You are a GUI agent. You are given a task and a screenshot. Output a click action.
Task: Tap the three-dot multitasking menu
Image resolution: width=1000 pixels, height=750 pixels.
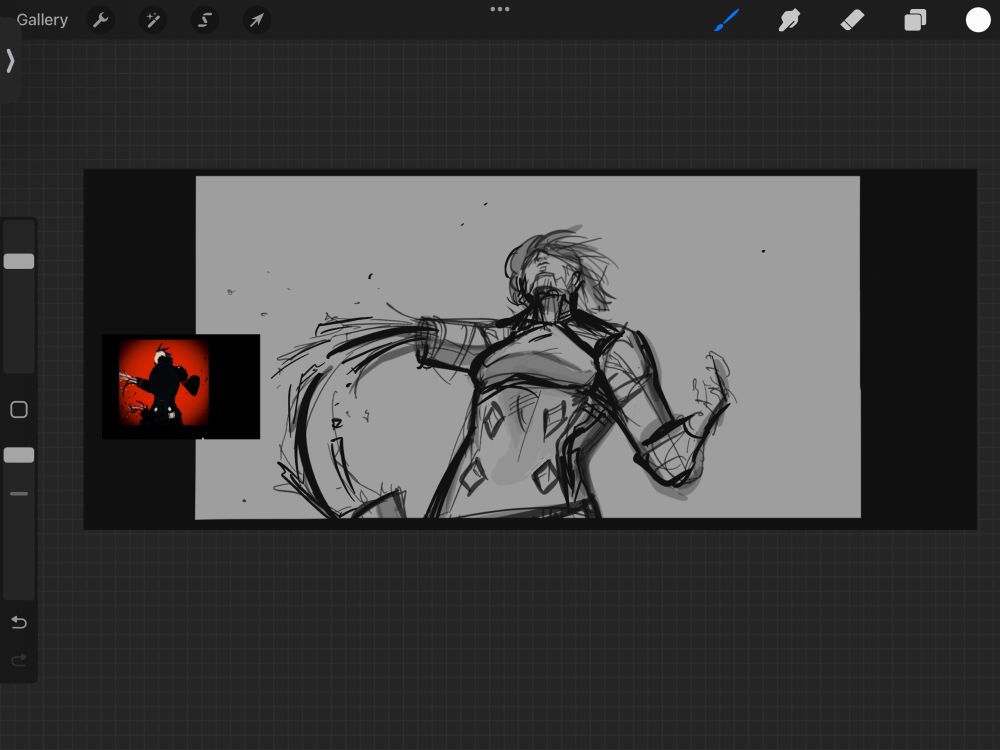coord(500,9)
